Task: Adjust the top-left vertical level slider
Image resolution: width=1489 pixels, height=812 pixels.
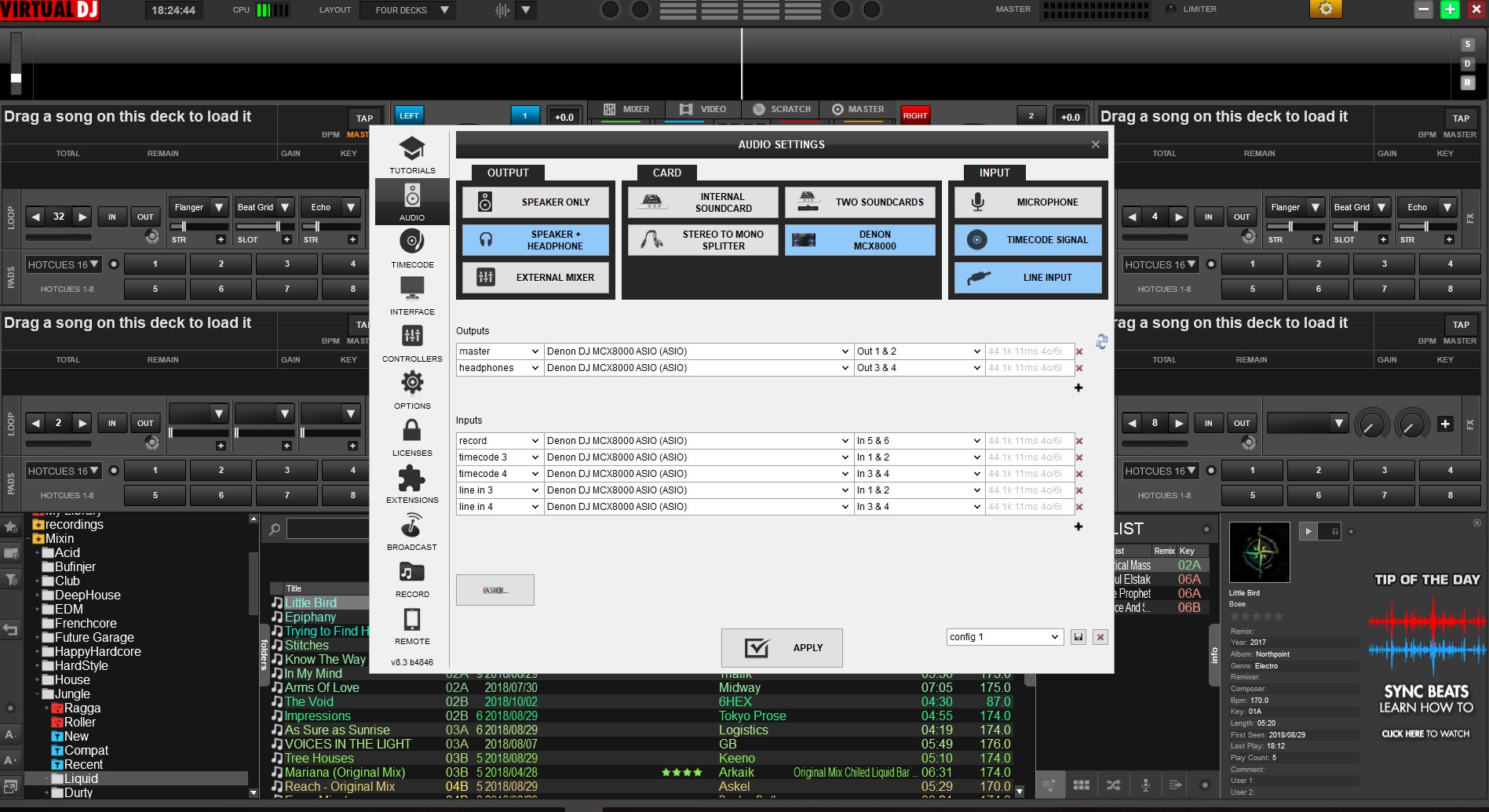Action: point(16,63)
